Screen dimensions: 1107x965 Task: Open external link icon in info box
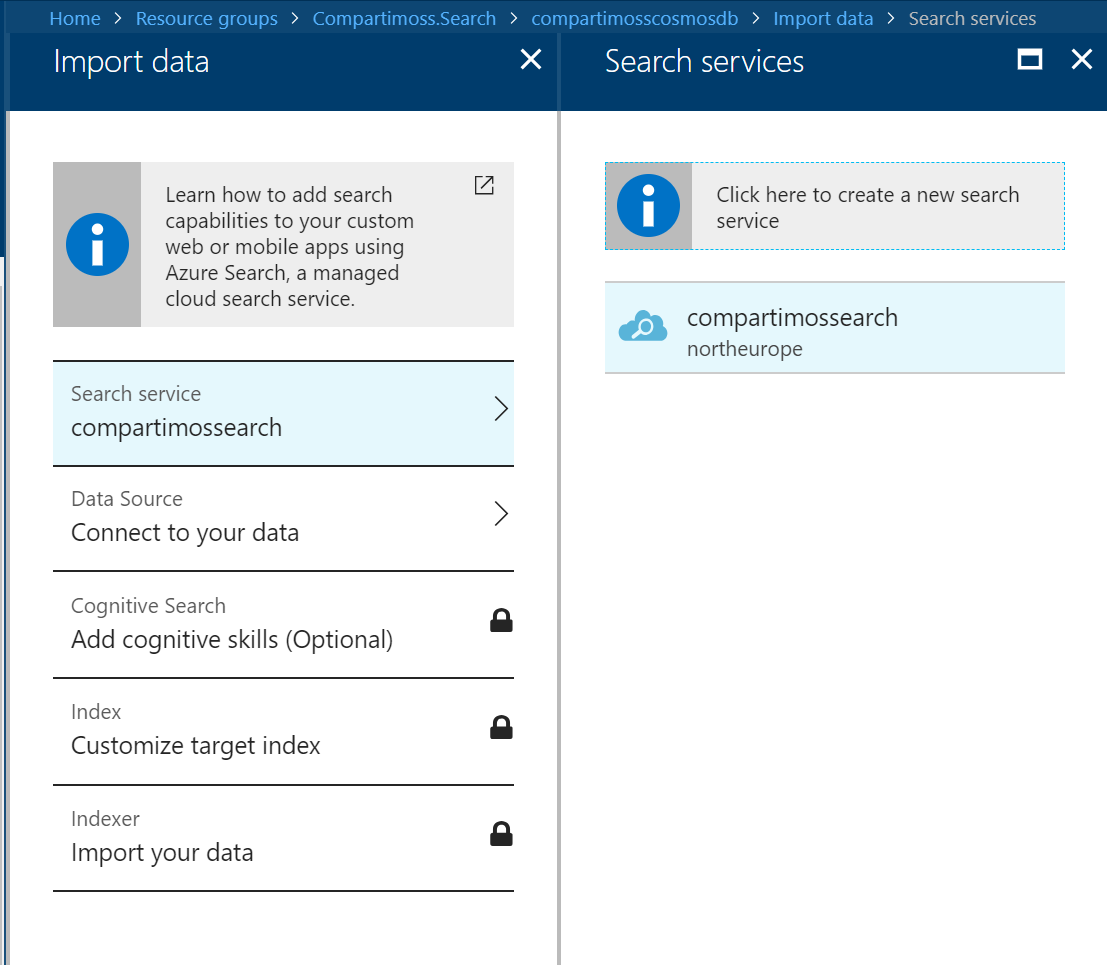484,185
